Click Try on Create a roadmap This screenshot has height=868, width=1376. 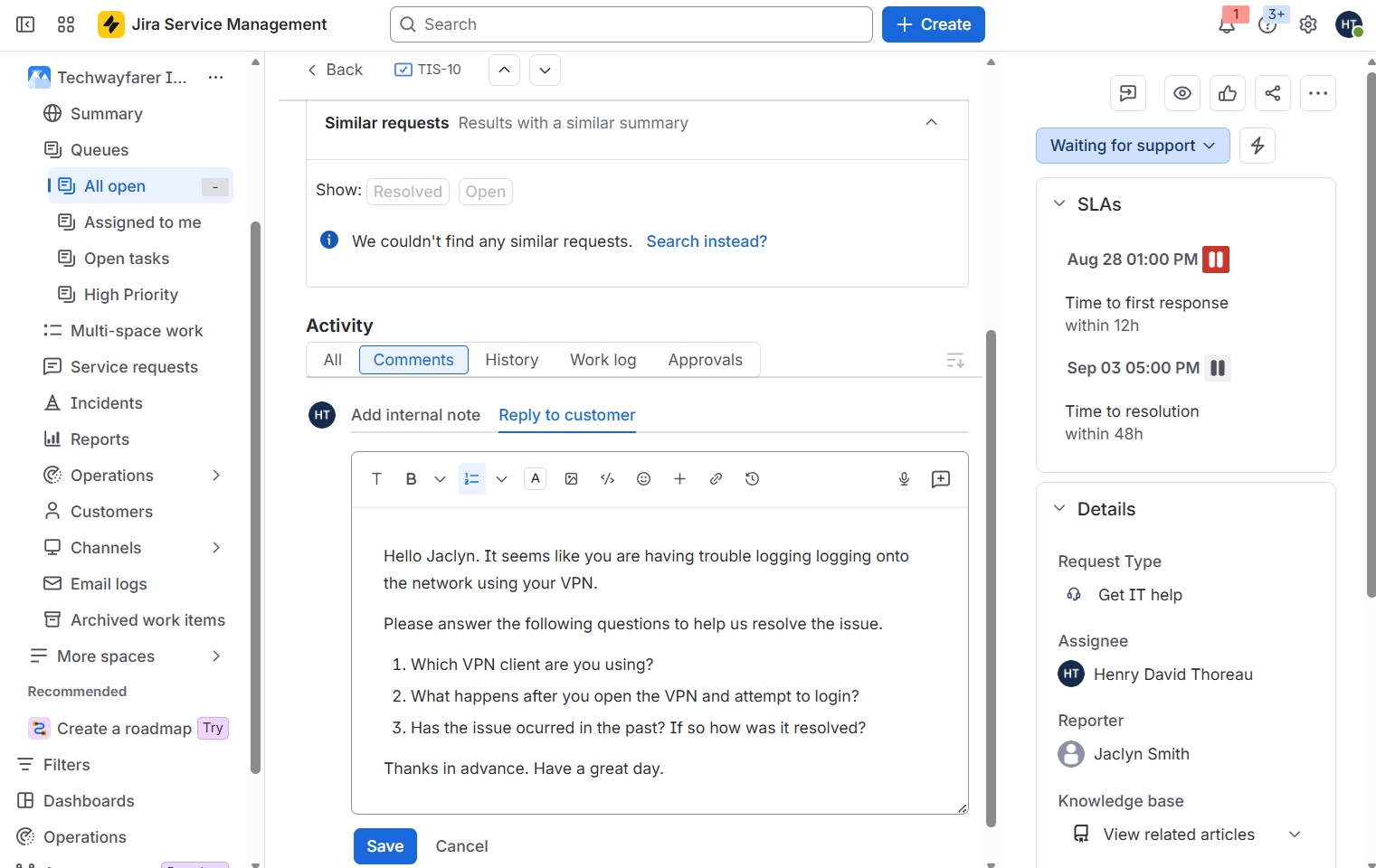[x=214, y=729]
